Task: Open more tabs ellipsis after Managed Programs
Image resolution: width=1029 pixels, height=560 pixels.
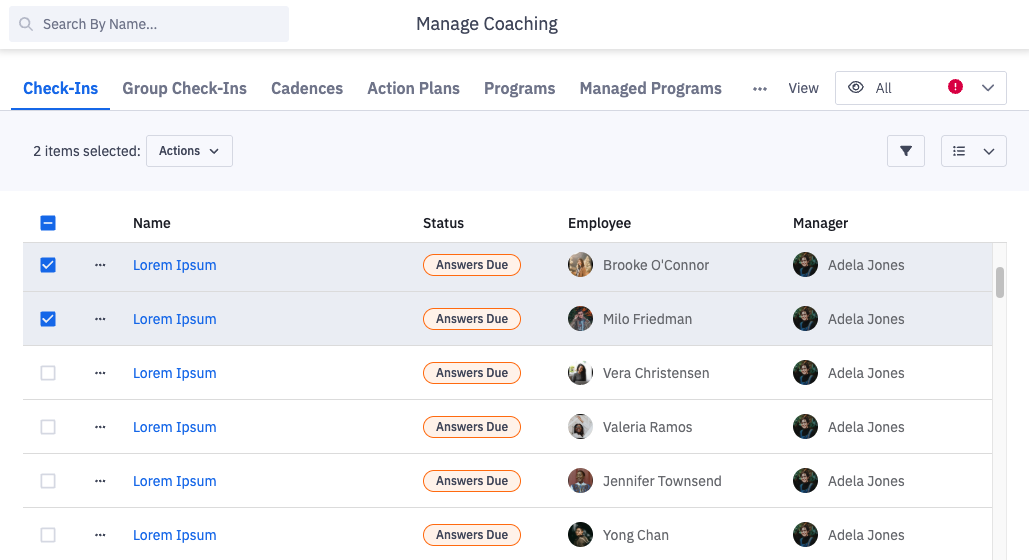Action: click(760, 88)
